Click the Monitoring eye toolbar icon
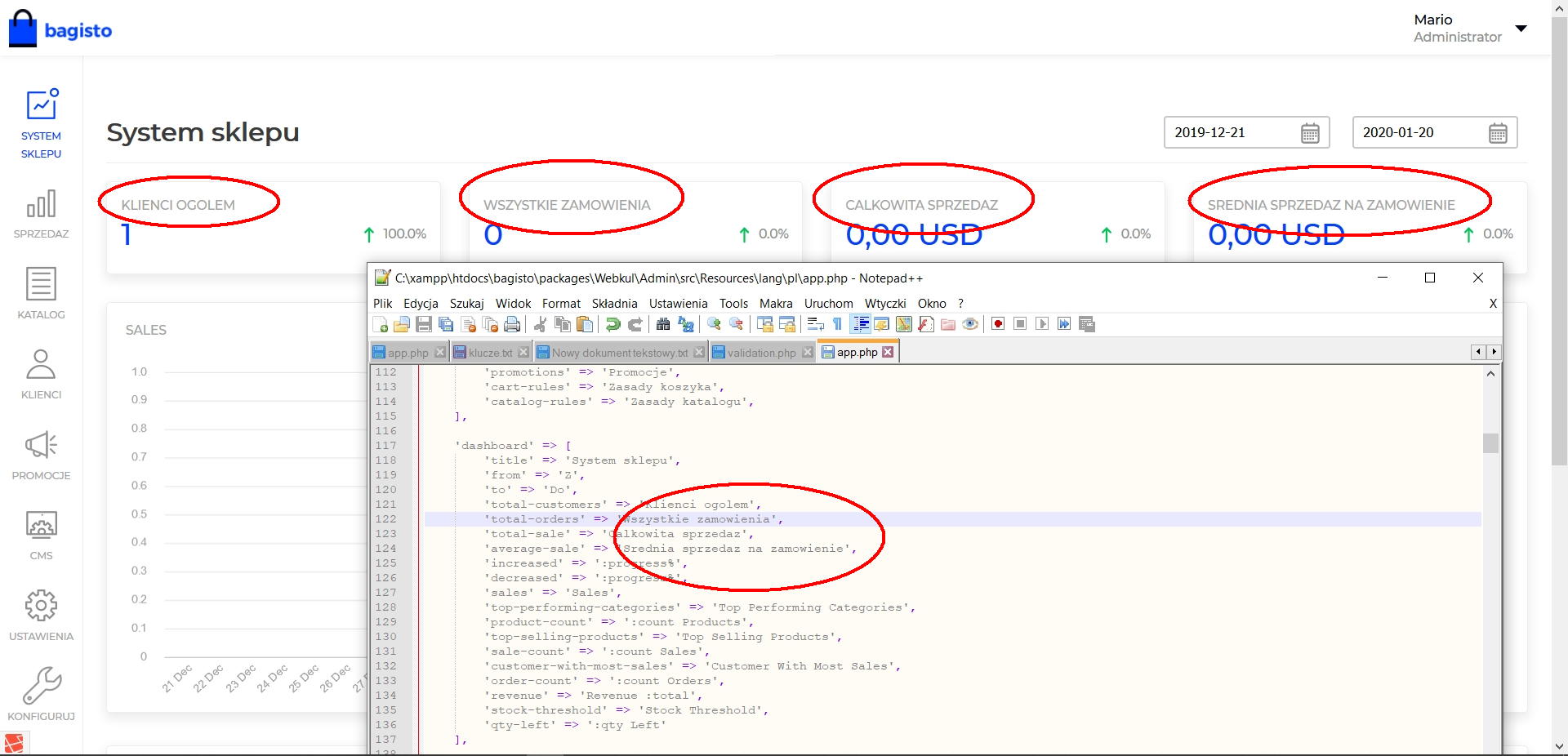Viewport: 1568px width, 756px height. coord(969,324)
